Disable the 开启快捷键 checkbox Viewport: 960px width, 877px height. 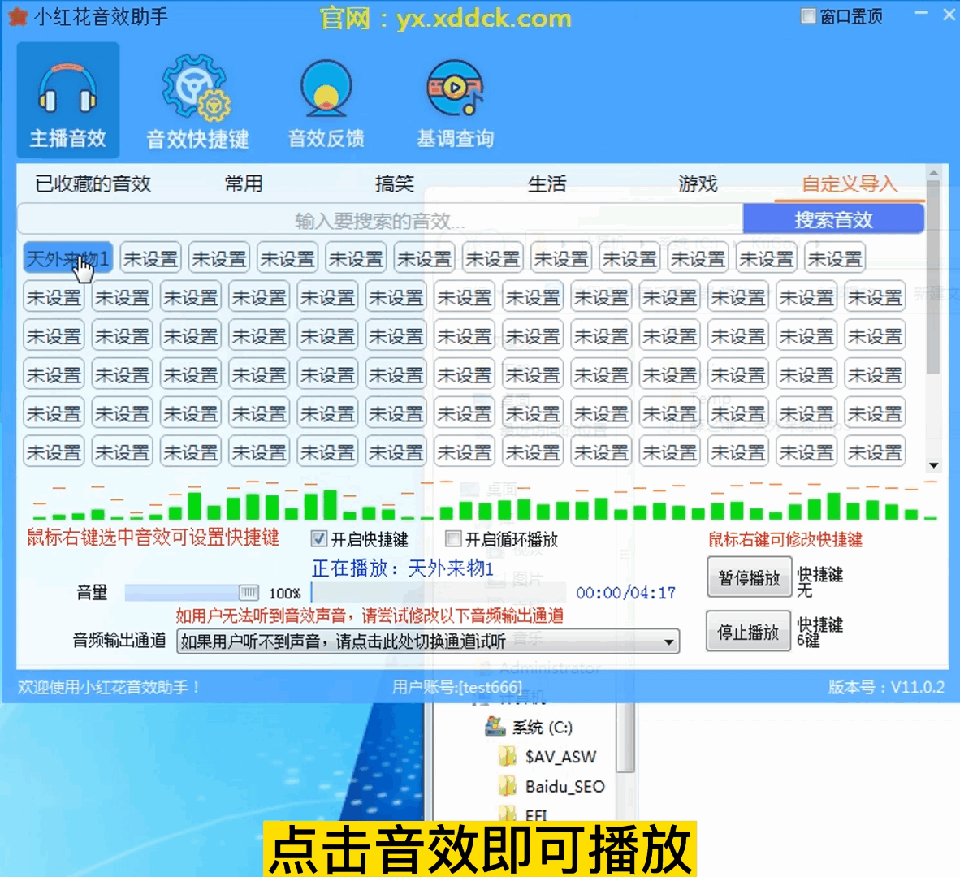[318, 539]
